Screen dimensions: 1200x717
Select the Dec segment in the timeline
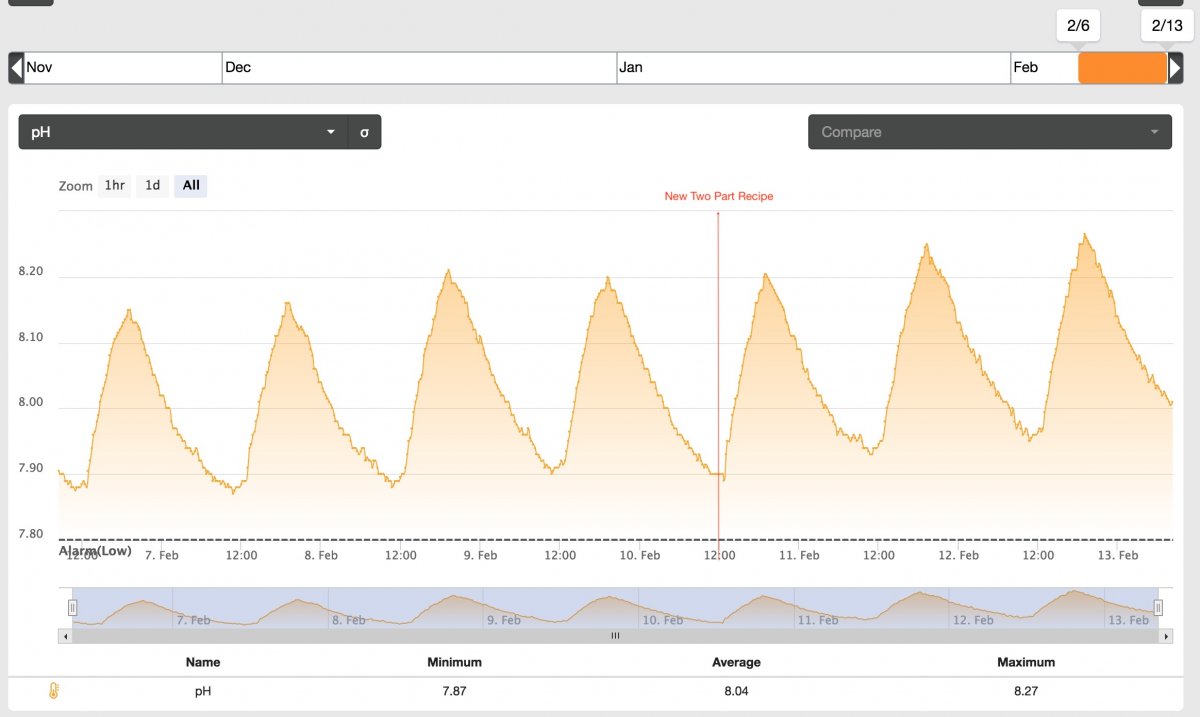[419, 68]
